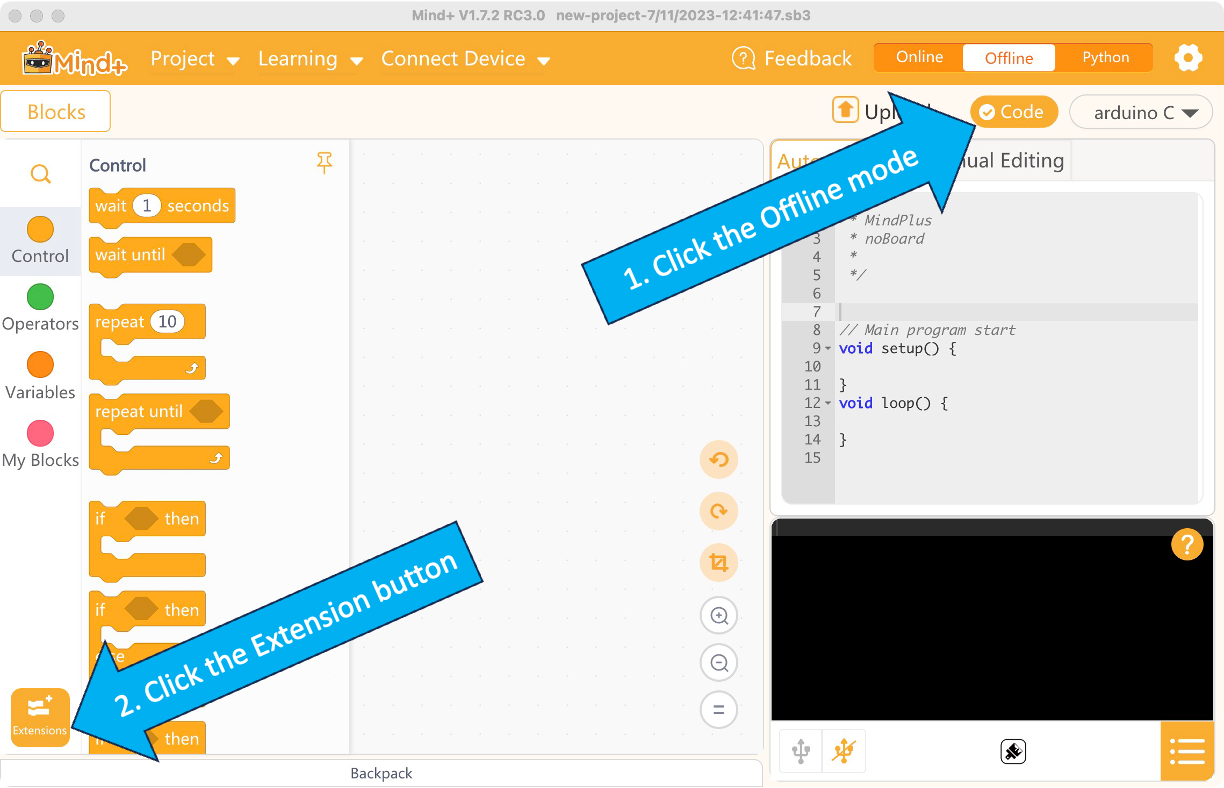
Task: Open the Blocks tab
Action: pyautogui.click(x=56, y=112)
